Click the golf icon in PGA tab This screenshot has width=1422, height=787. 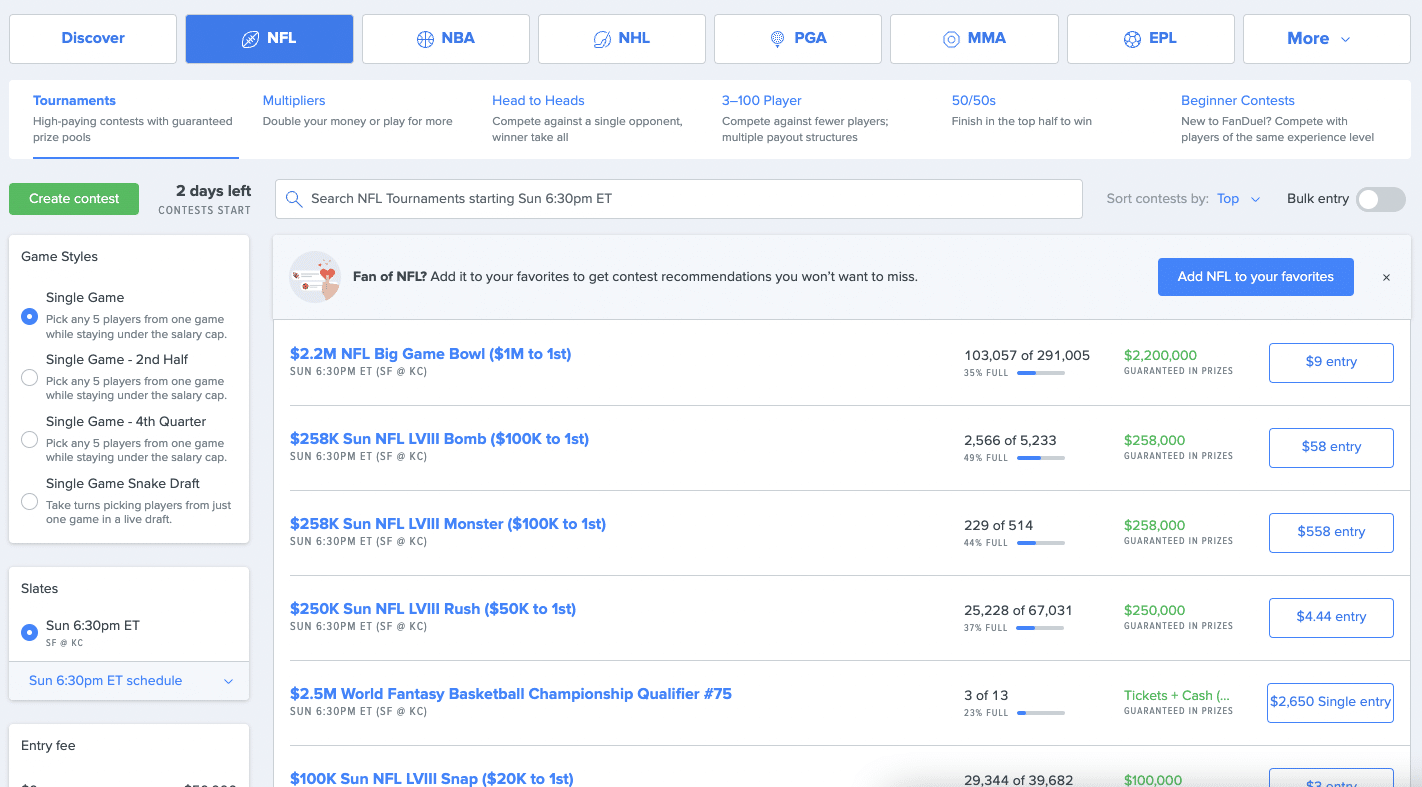tap(777, 39)
